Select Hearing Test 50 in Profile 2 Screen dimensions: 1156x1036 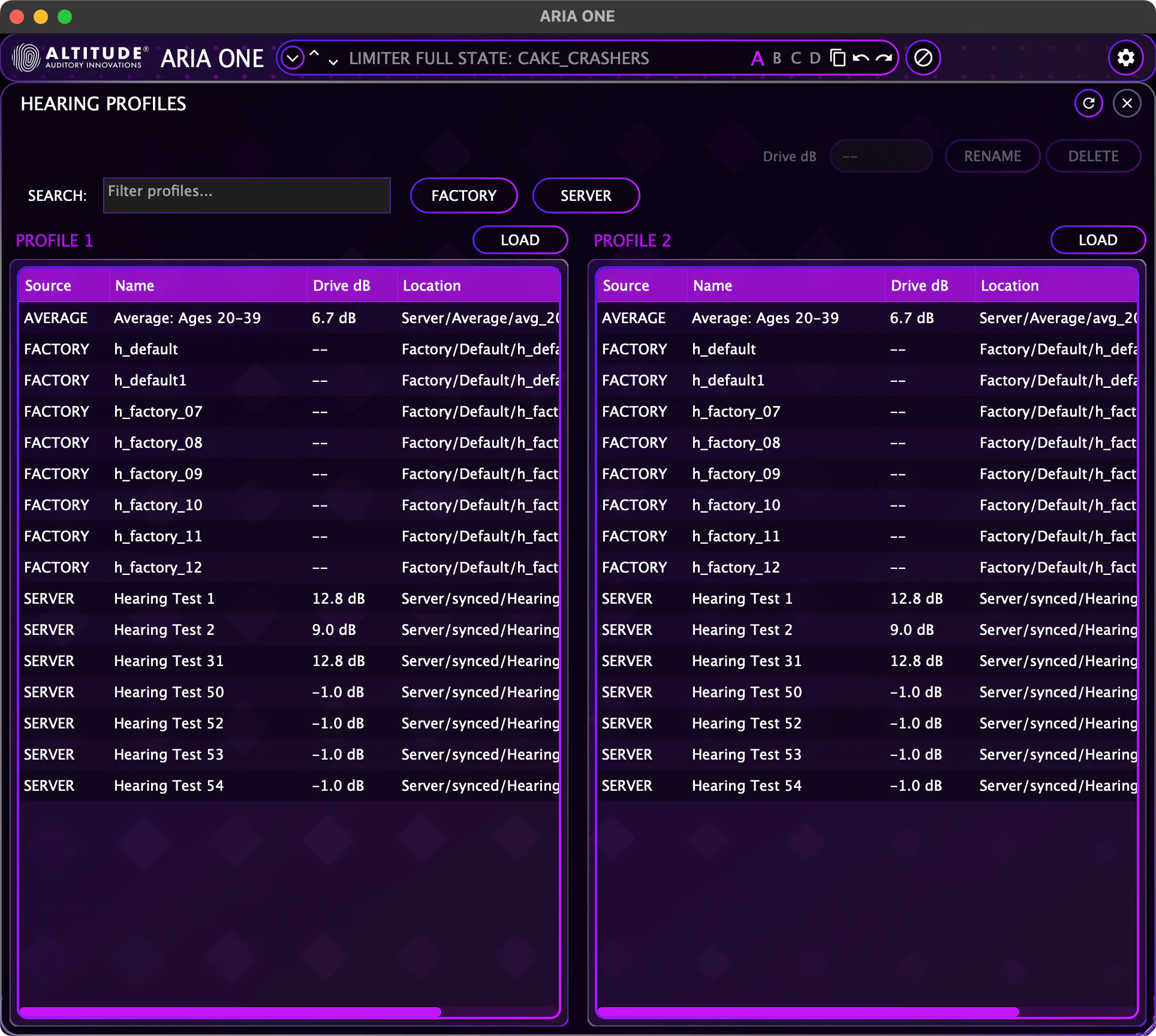click(867, 692)
